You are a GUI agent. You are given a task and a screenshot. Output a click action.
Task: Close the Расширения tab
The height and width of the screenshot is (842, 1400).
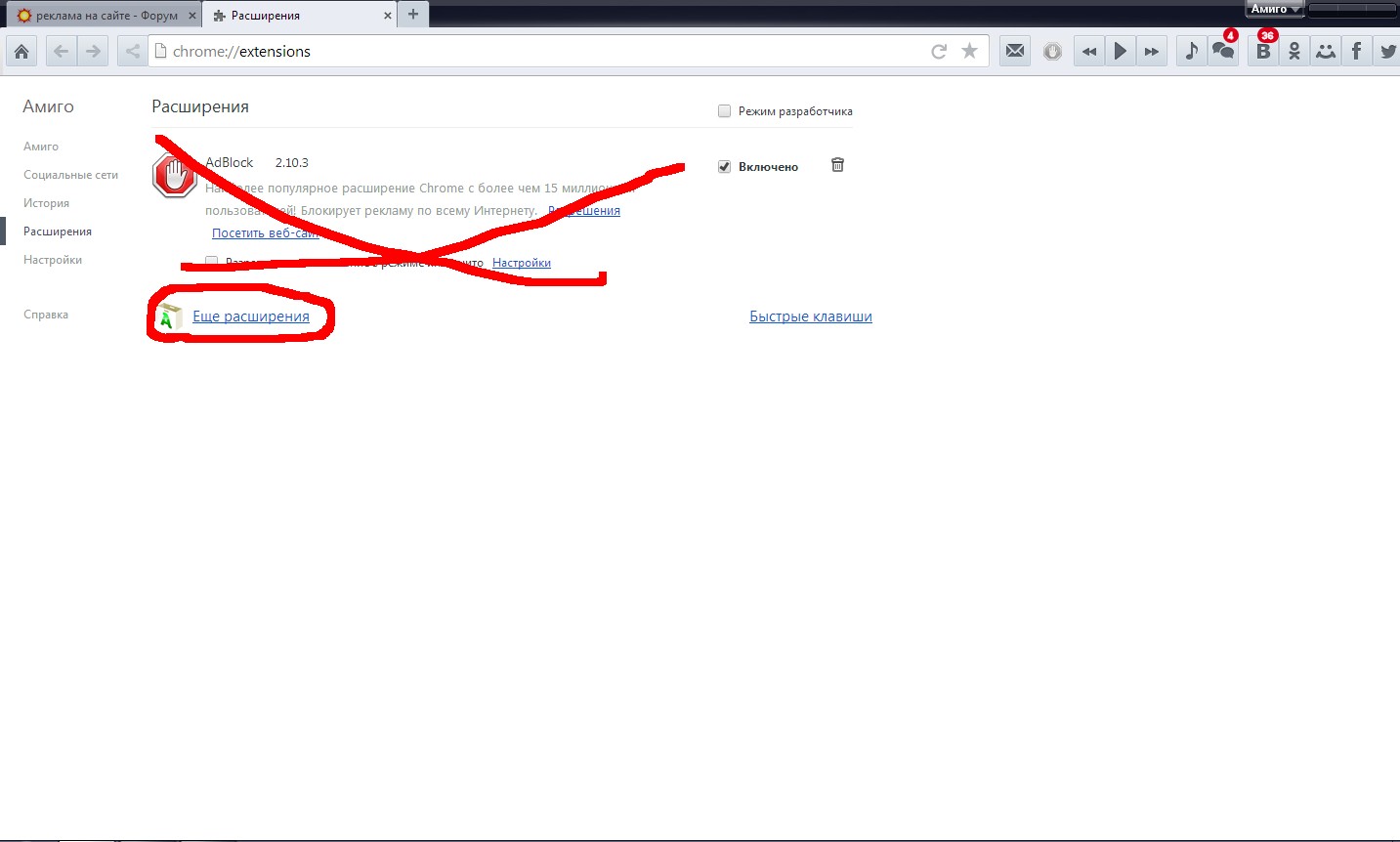[388, 16]
